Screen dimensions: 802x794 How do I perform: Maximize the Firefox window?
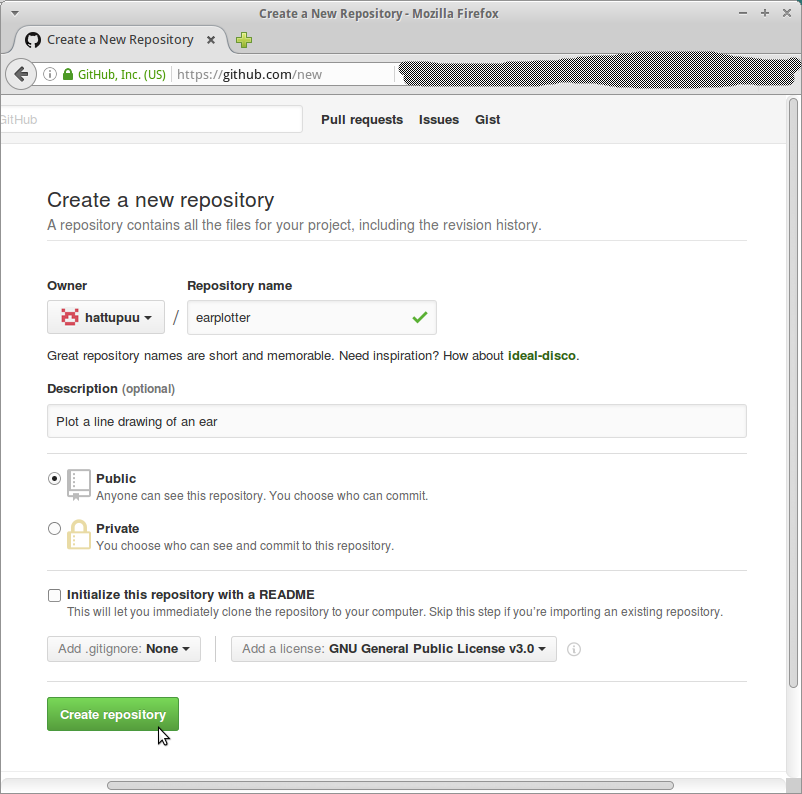pyautogui.click(x=765, y=13)
